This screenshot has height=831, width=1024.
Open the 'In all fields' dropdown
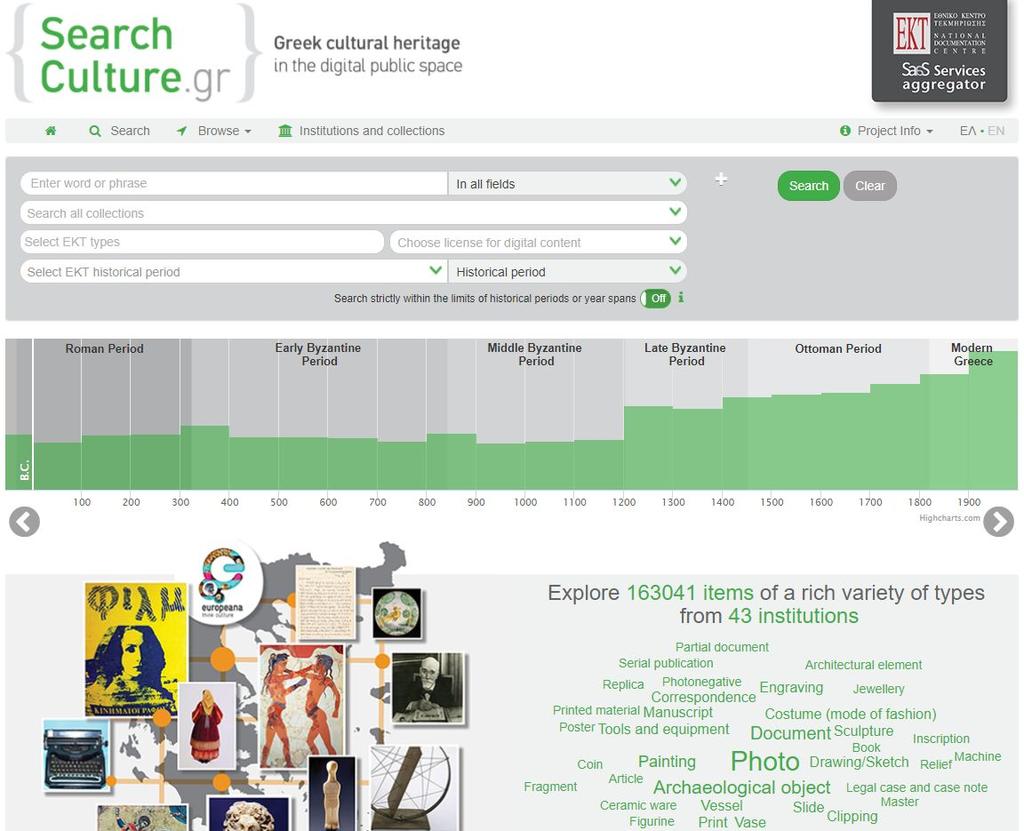coord(568,184)
